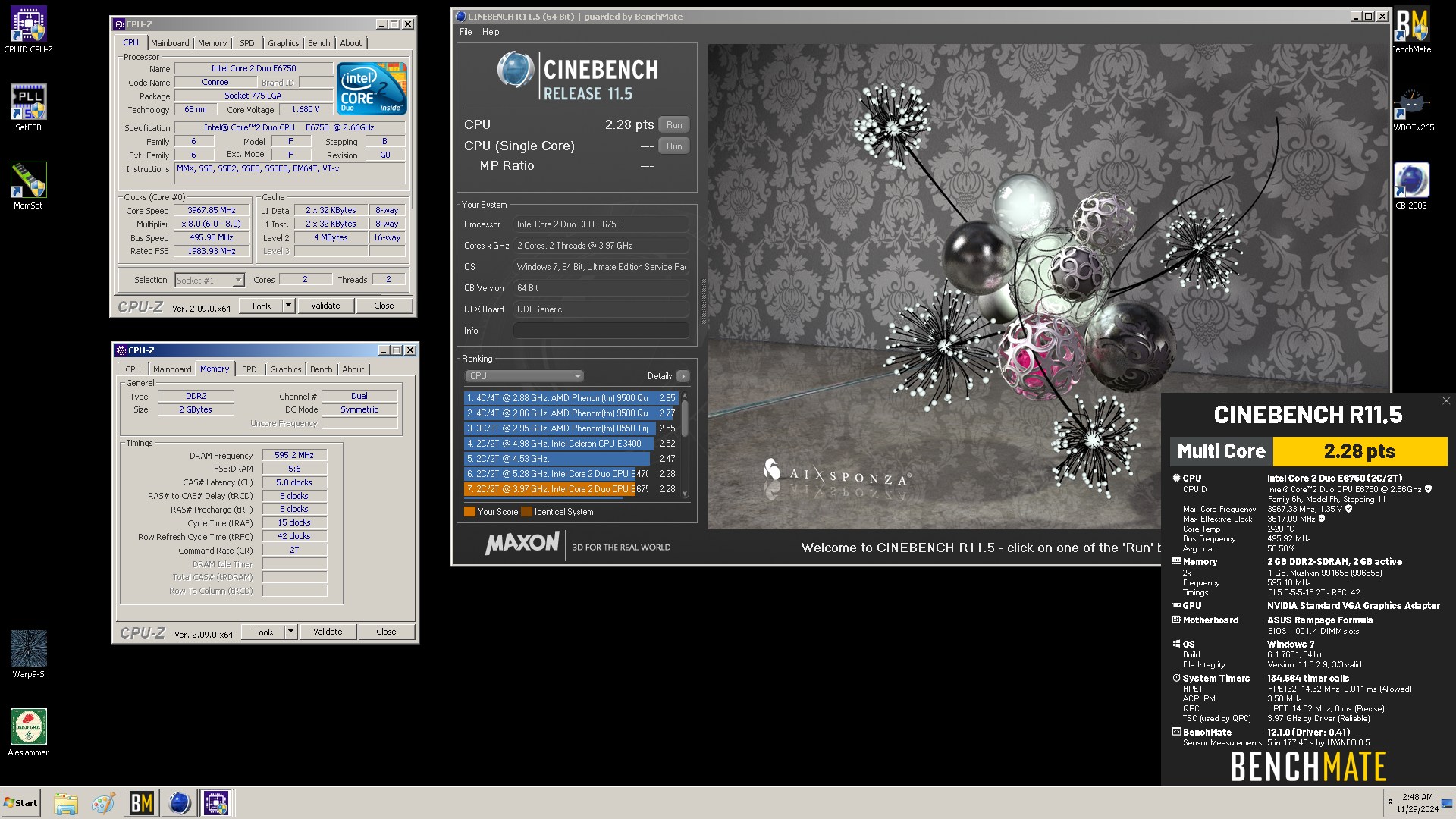Switch to BenchMate from the taskbar
The height and width of the screenshot is (819, 1456).
pos(142,803)
